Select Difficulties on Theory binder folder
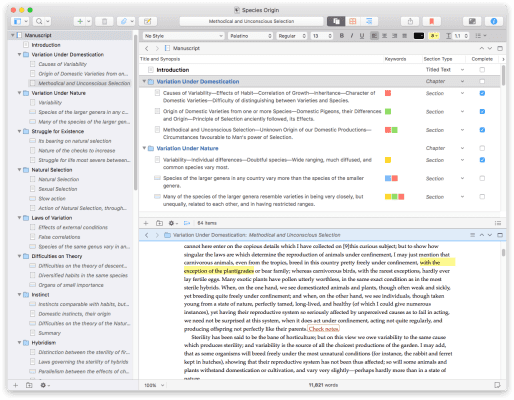This screenshot has height=400, width=514. pyautogui.click(x=57, y=256)
